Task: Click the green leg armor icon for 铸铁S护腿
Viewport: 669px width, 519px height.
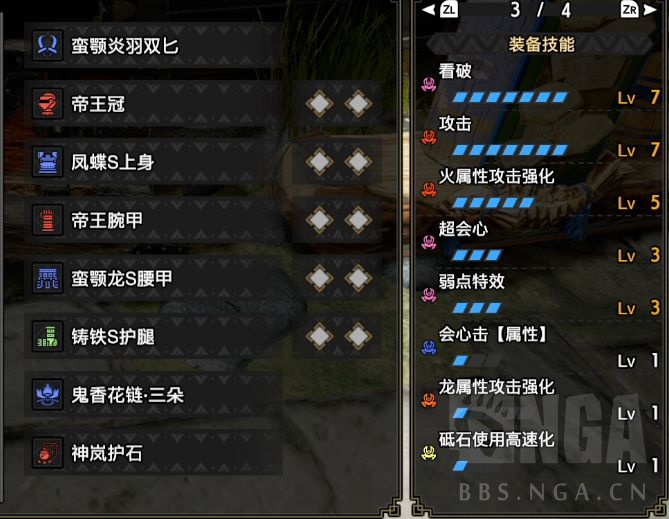Action: pyautogui.click(x=47, y=337)
